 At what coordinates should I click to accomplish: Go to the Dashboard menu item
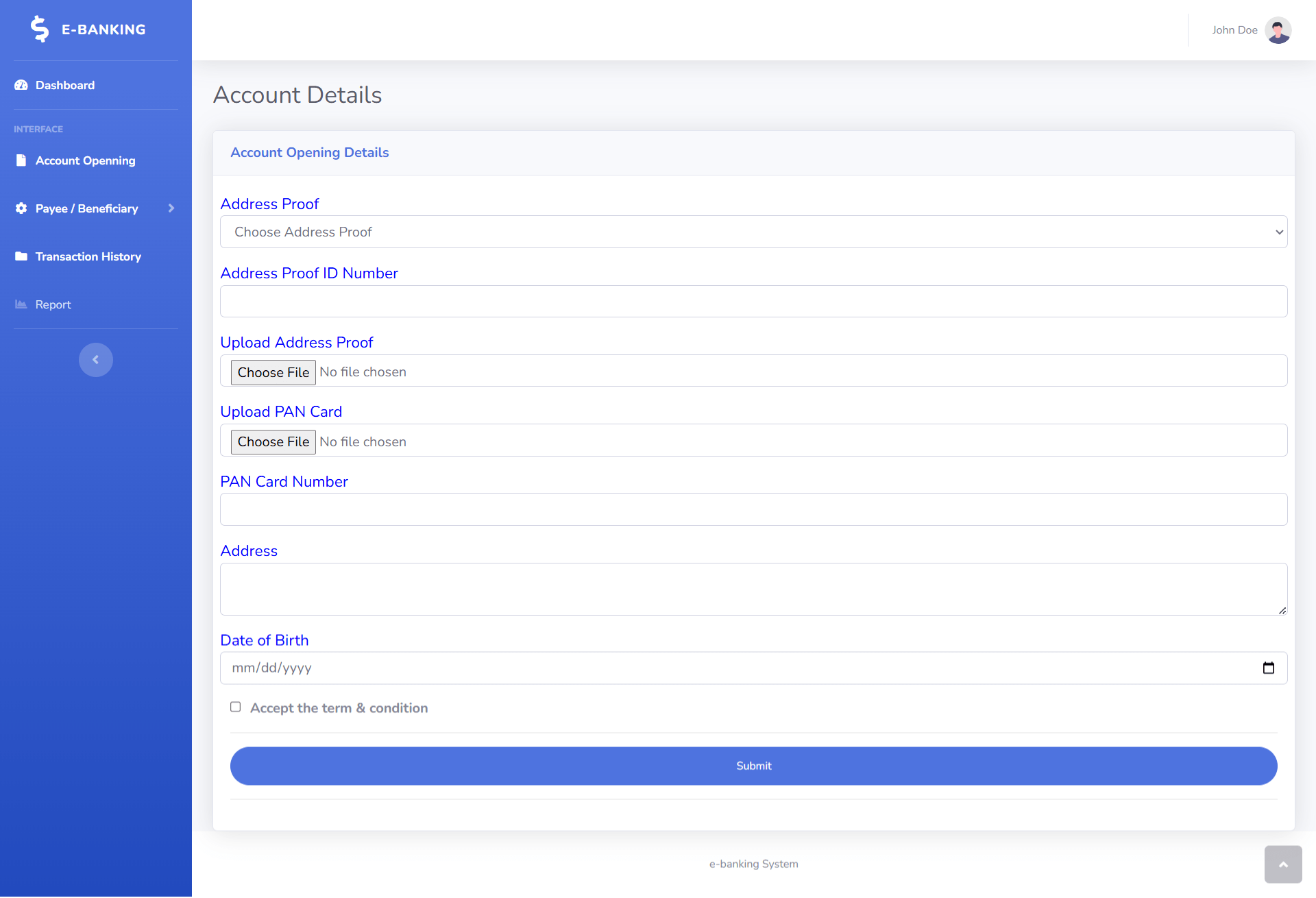click(64, 84)
